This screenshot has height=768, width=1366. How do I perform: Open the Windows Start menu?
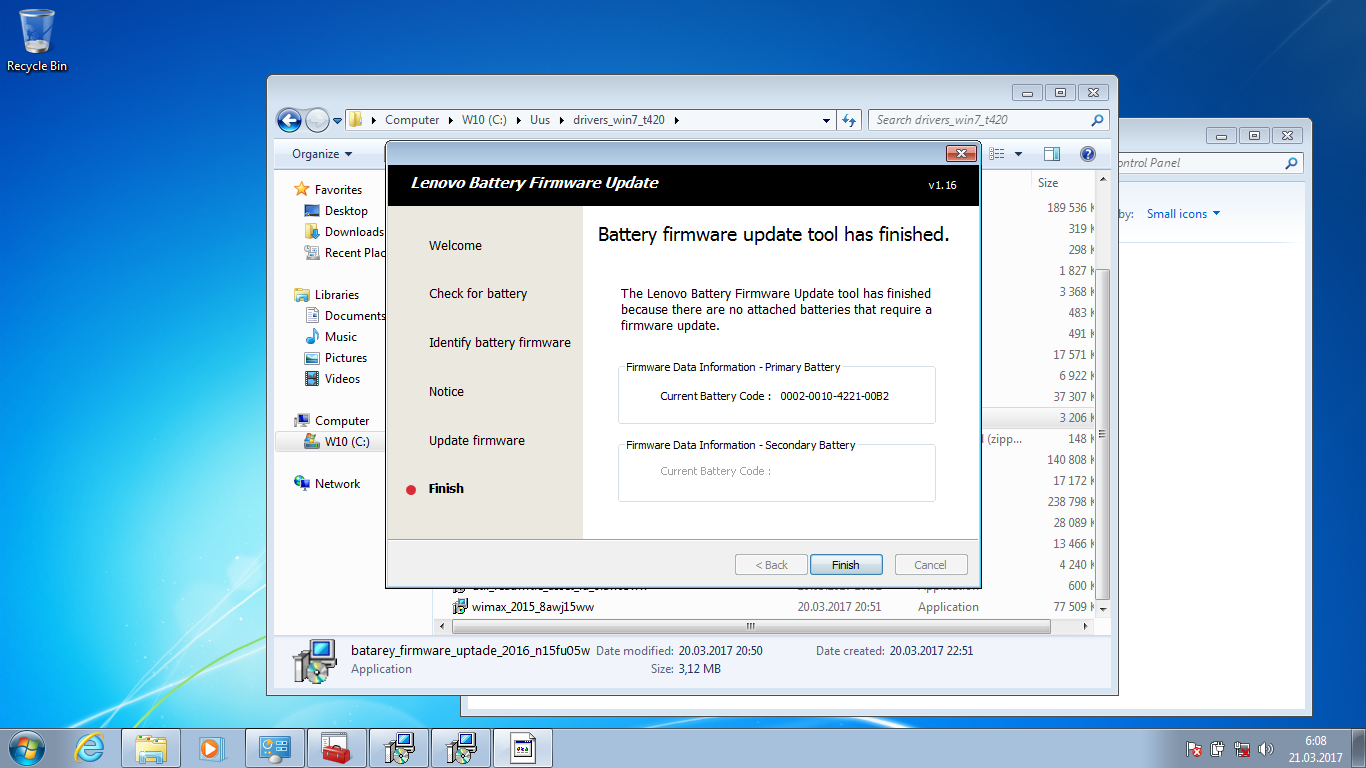pos(27,748)
